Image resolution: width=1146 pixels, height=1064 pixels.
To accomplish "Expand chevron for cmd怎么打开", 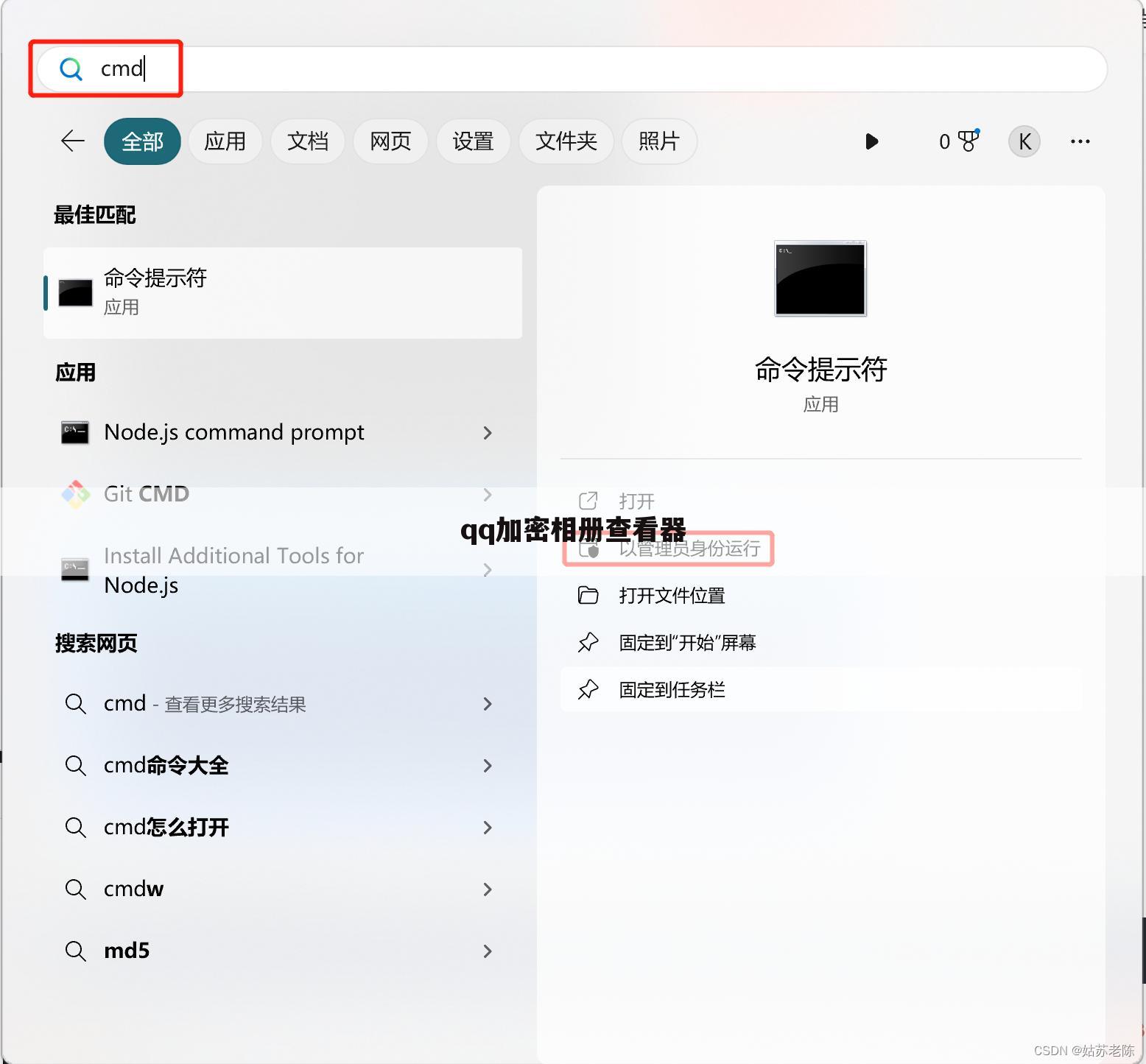I will coord(487,828).
